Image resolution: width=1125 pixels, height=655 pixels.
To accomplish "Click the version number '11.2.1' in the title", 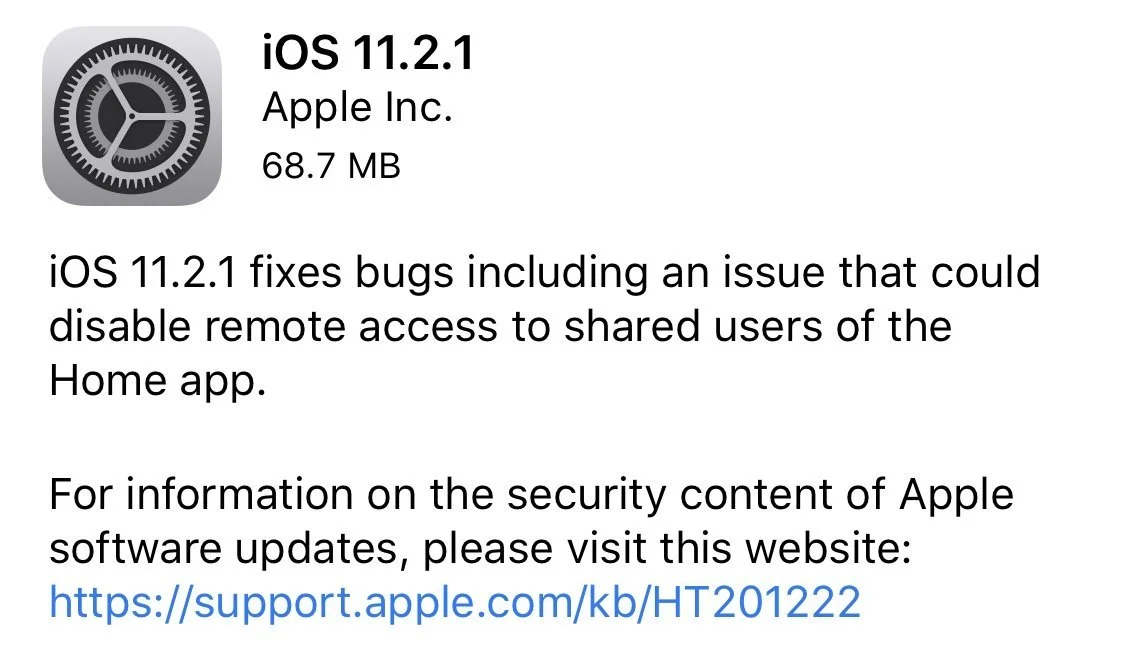I will pos(413,53).
